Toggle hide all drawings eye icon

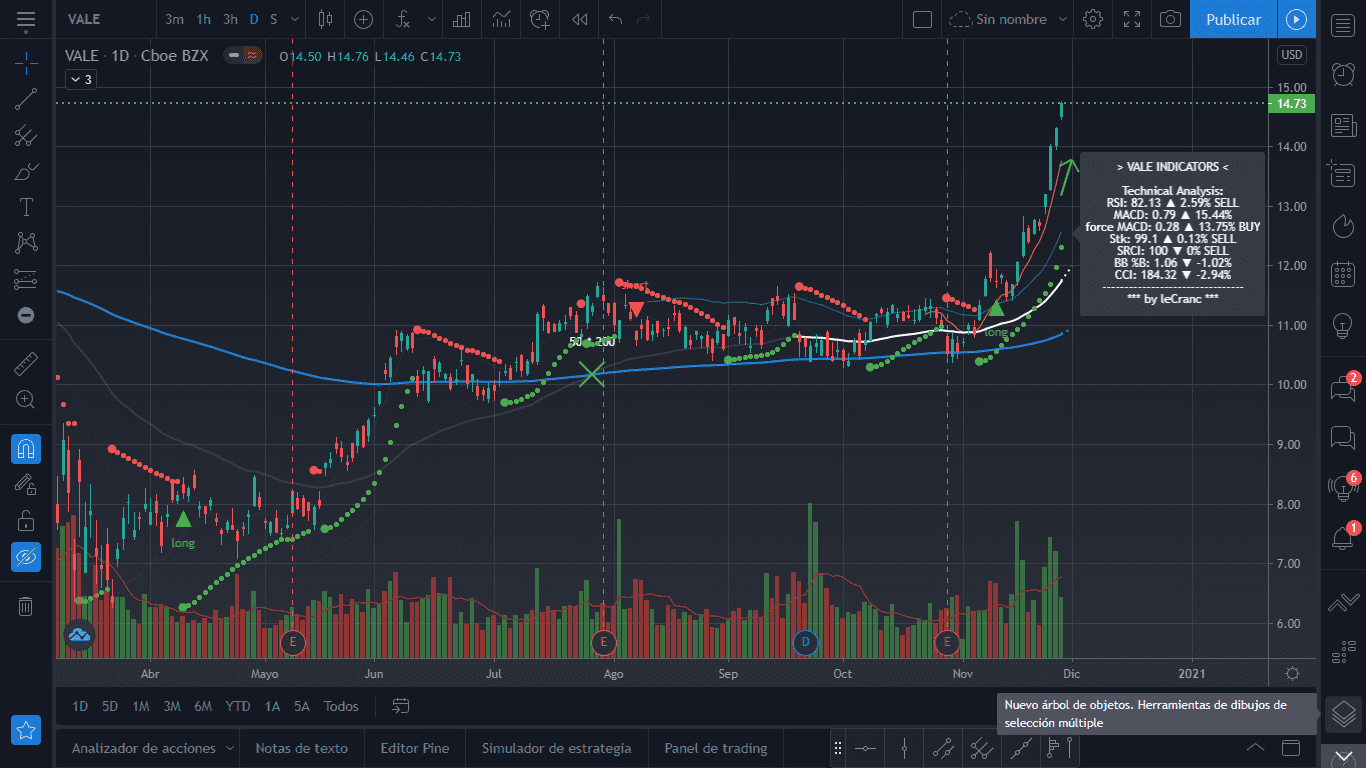[x=26, y=557]
